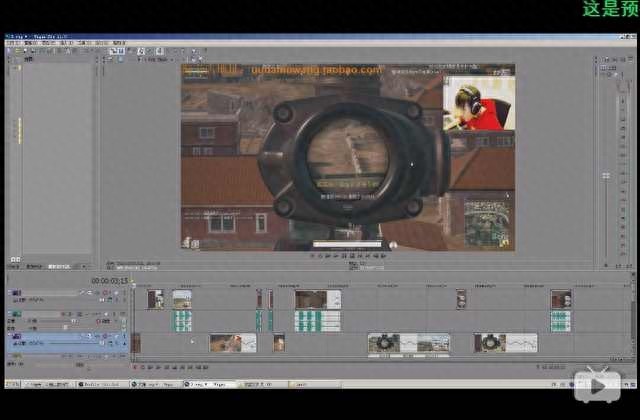
Task: Click the master volume fader in mixer
Action: coord(605,176)
